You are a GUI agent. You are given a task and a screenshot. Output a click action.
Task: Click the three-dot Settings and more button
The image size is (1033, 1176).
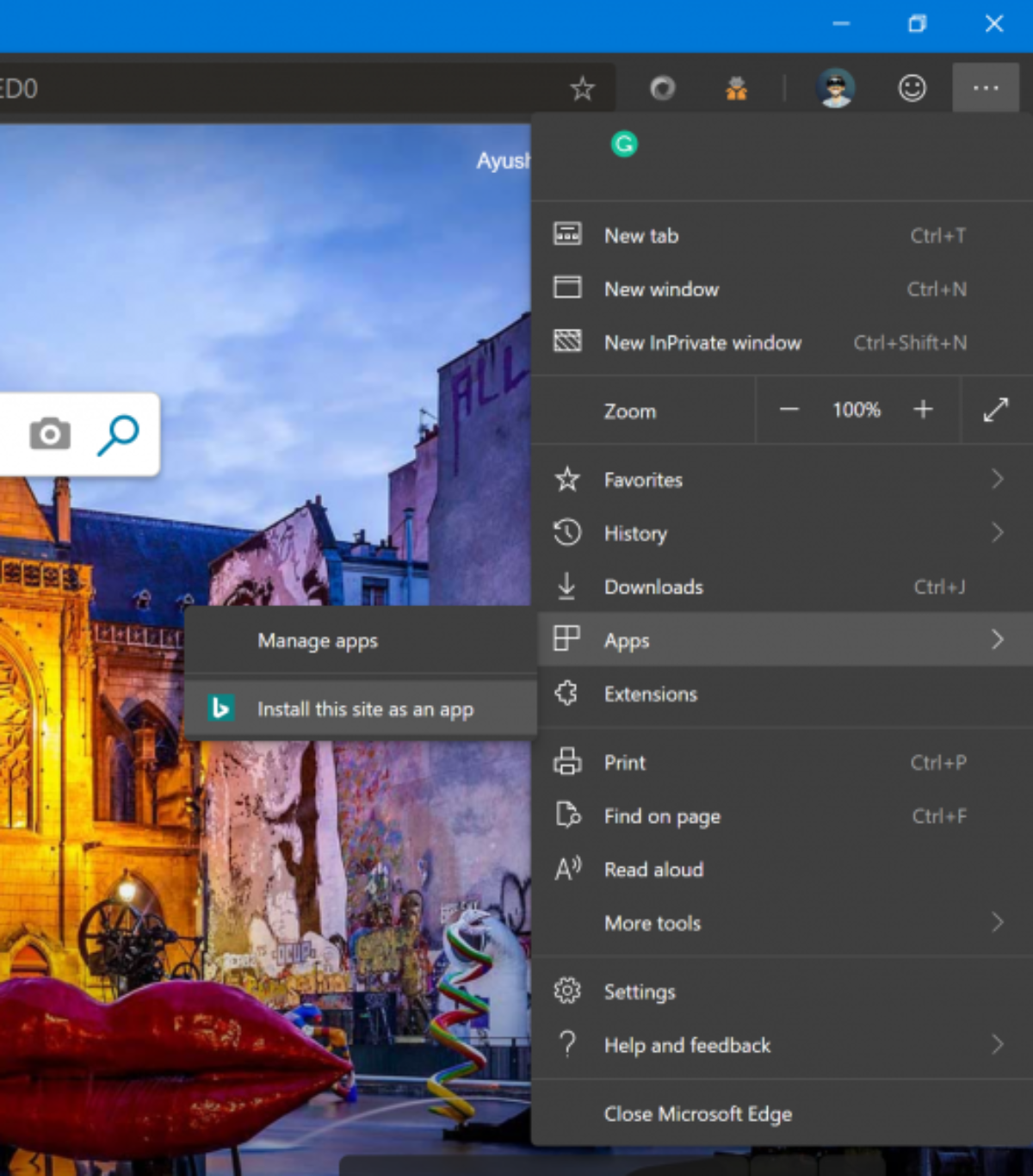coord(986,88)
